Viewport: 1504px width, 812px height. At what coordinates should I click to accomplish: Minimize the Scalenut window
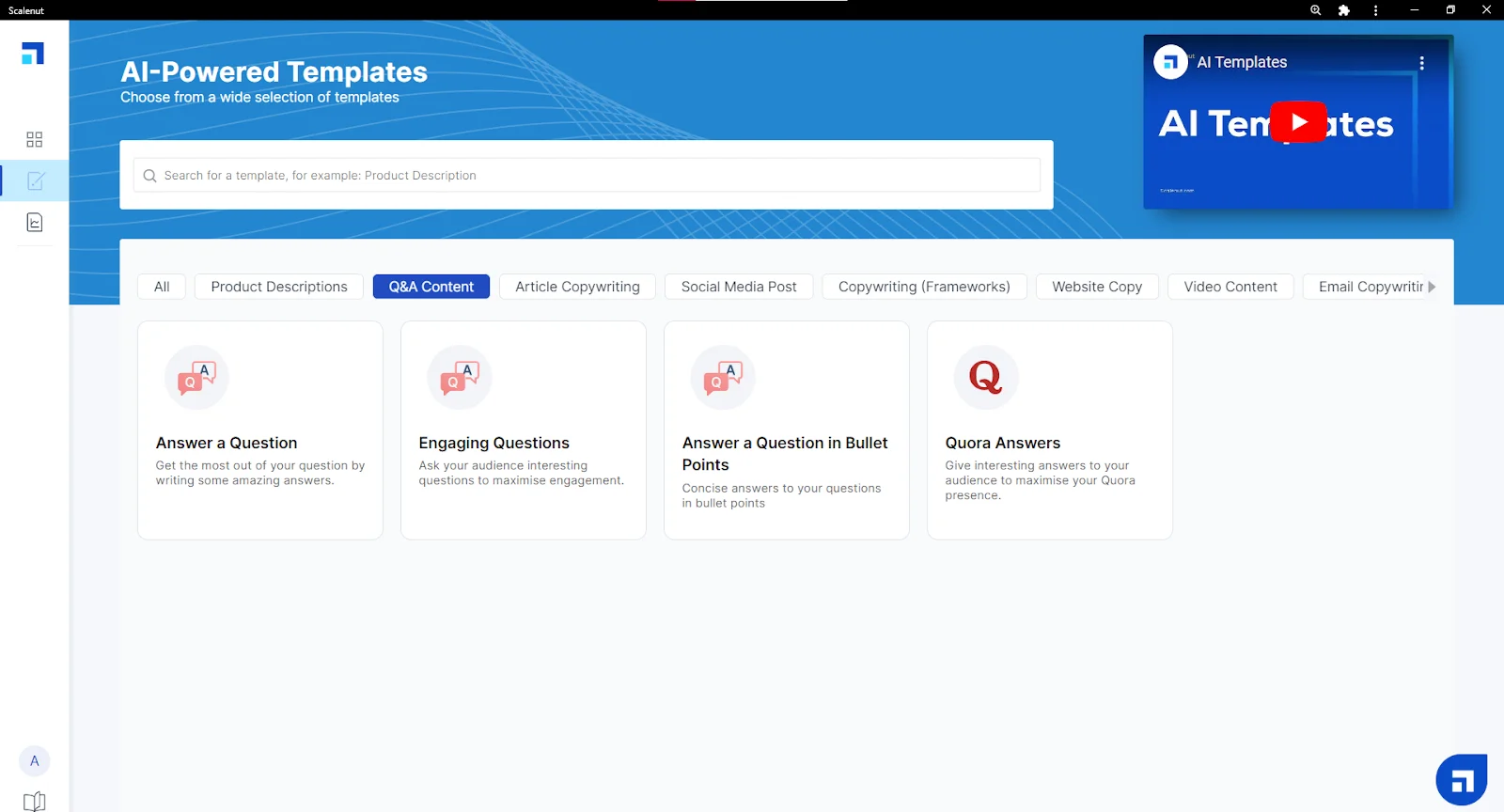1414,10
